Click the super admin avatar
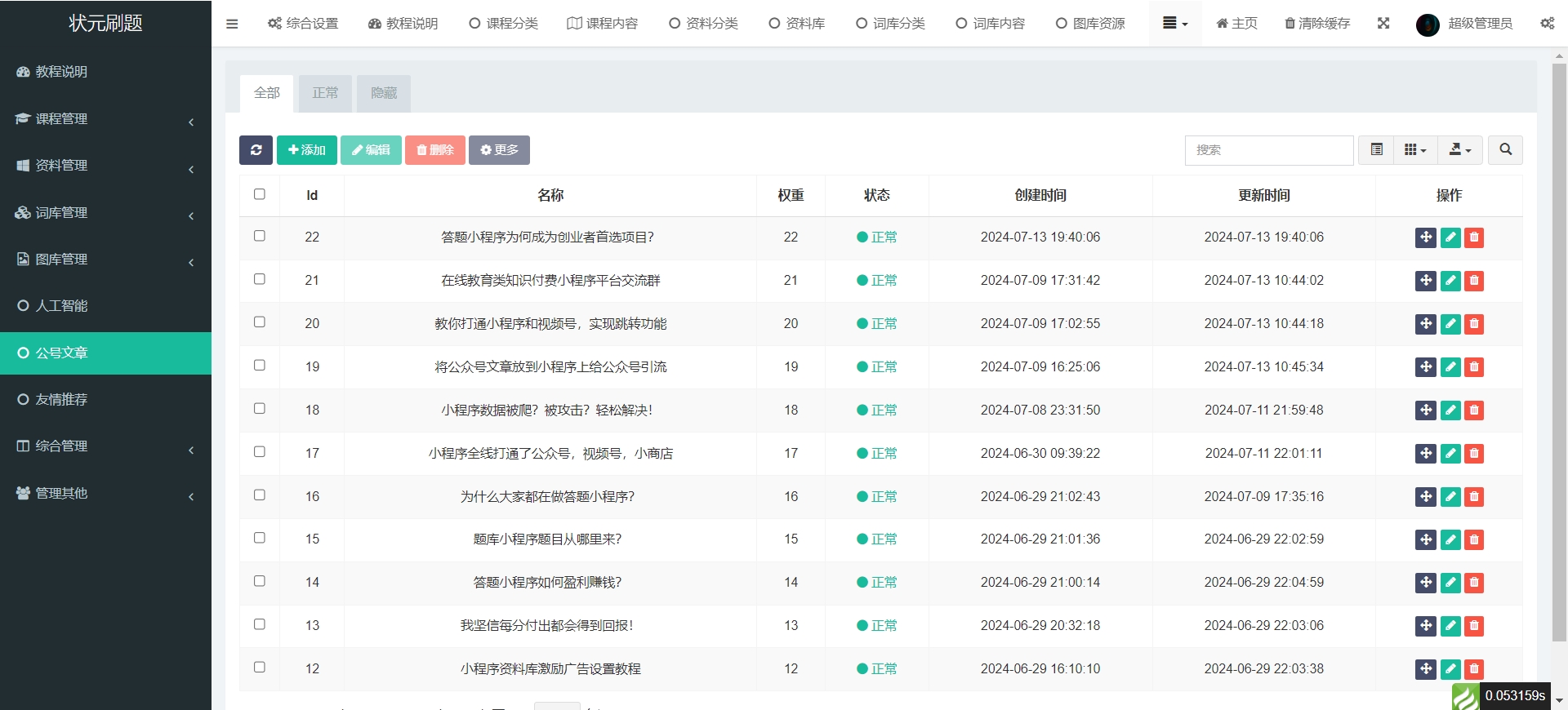 click(x=1428, y=24)
